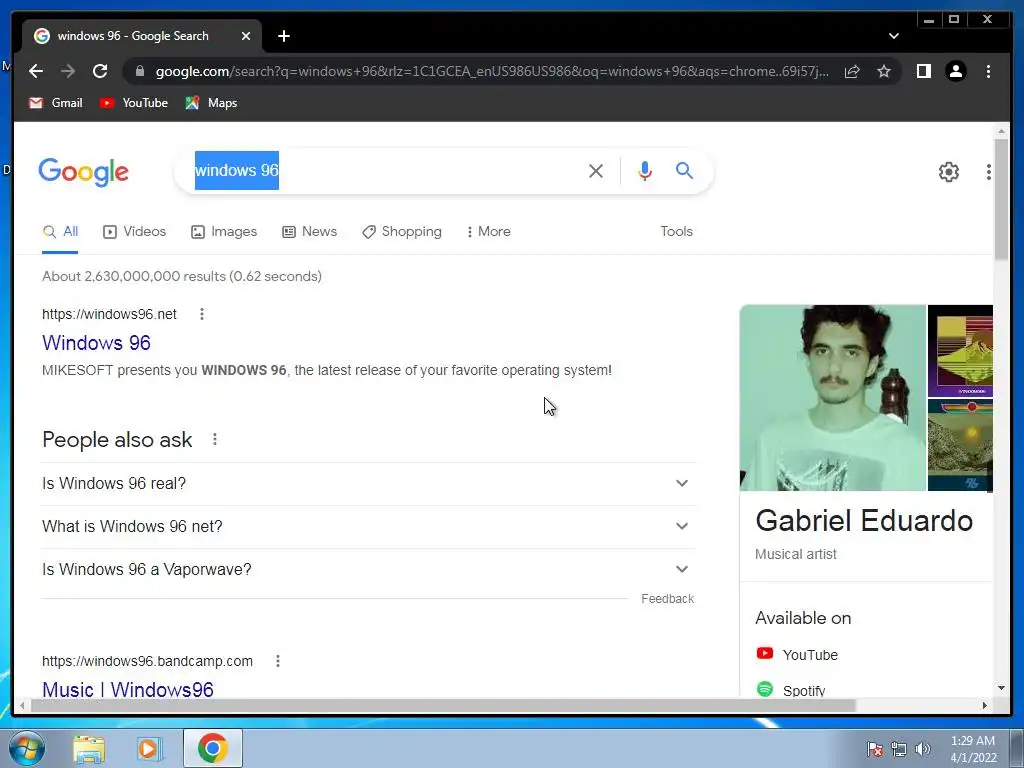Go back to the previous page

pyautogui.click(x=36, y=71)
